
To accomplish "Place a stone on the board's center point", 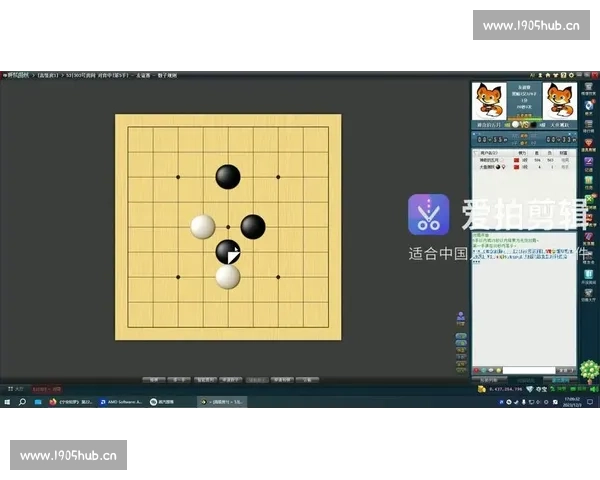I will [x=228, y=227].
